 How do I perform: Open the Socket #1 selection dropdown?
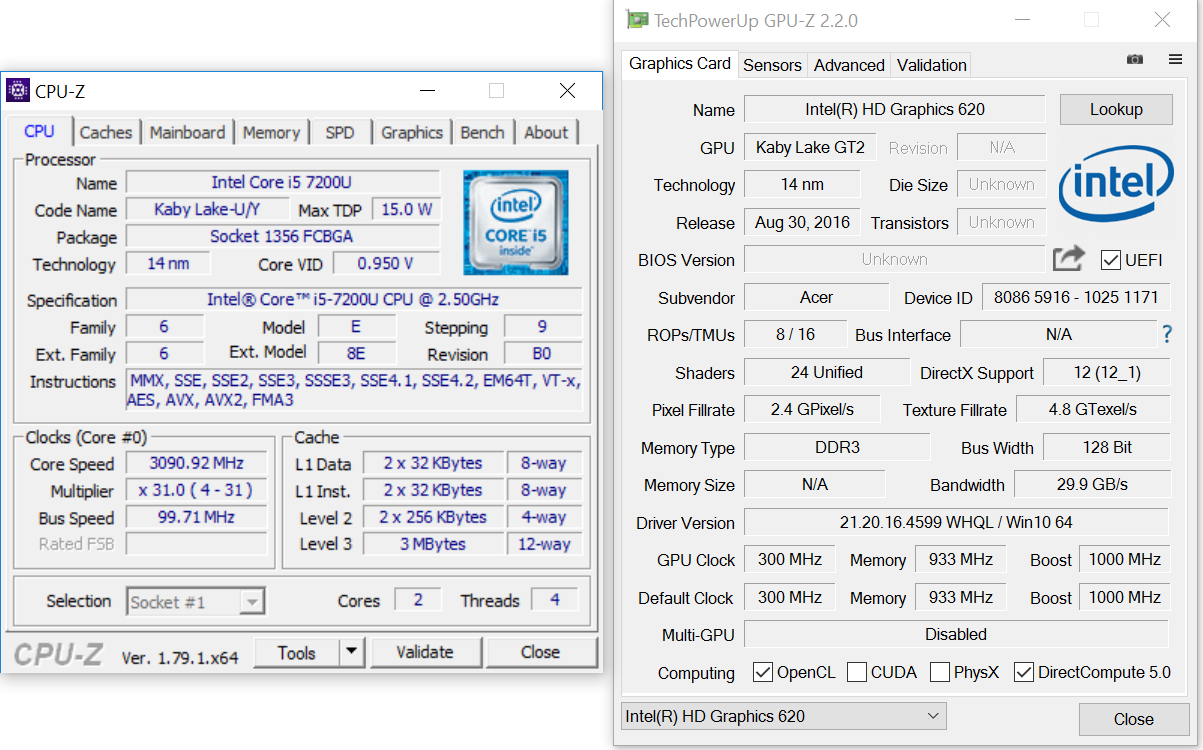point(196,602)
